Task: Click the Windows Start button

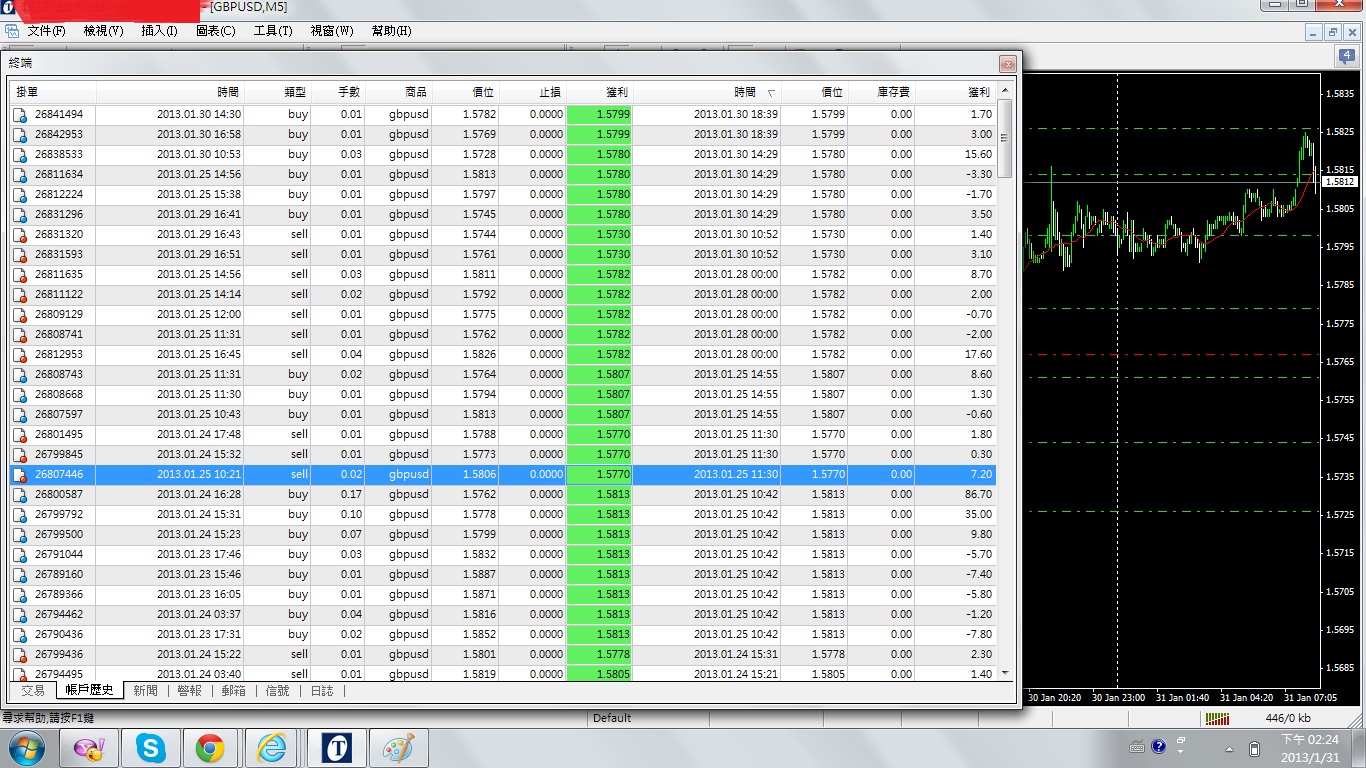Action: pos(26,747)
